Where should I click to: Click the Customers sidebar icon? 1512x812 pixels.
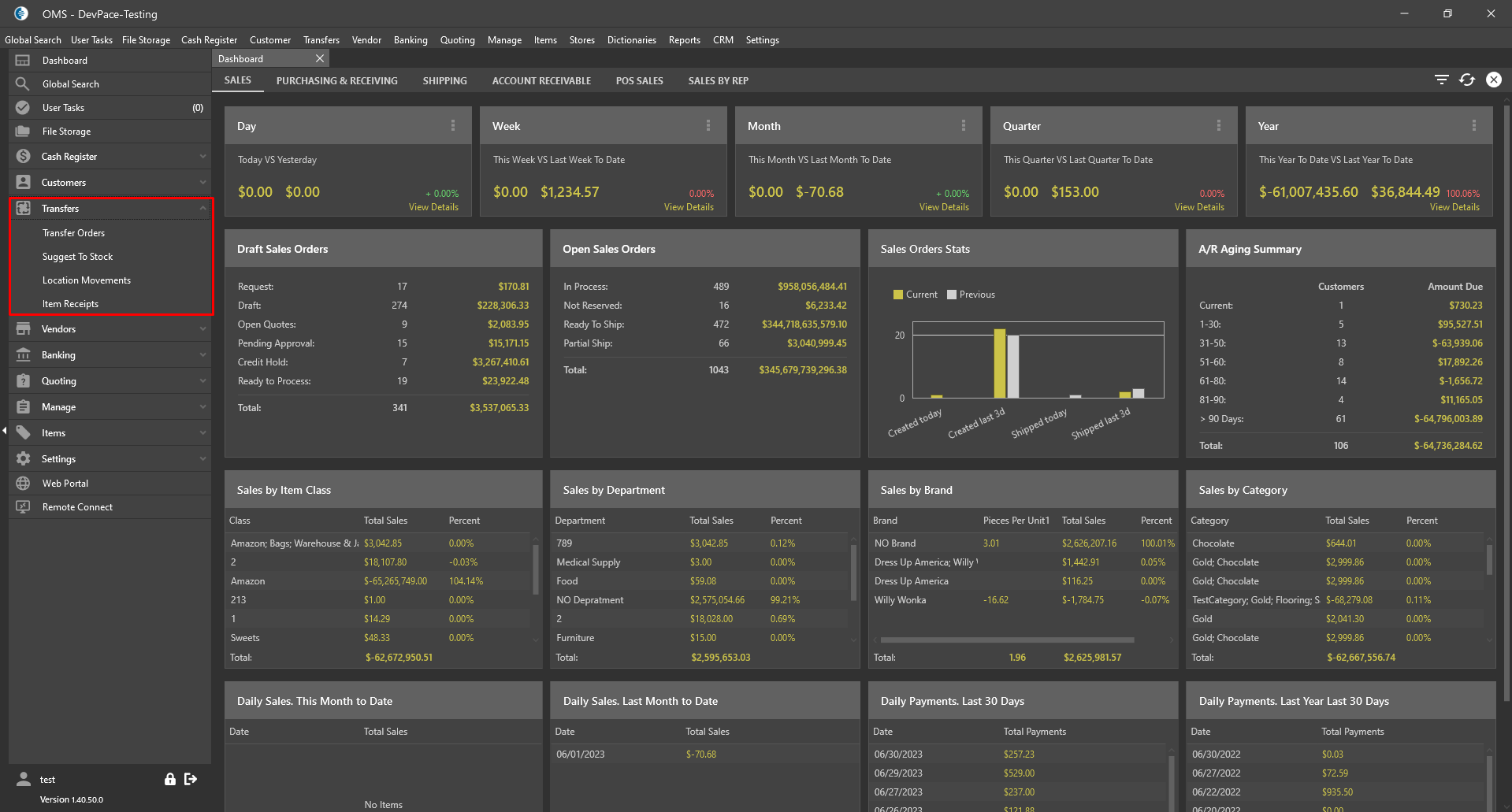point(23,183)
